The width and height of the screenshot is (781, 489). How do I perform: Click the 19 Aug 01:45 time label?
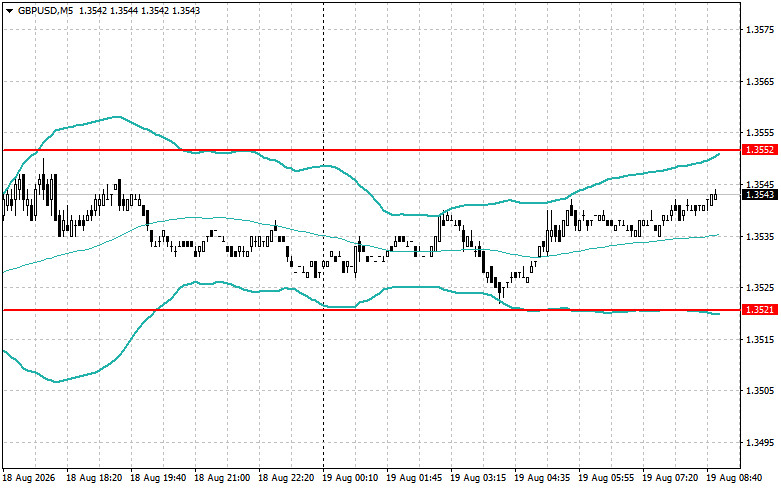tap(414, 478)
